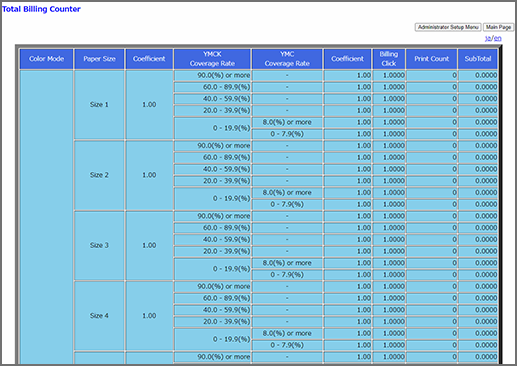The height and width of the screenshot is (366, 517).
Task: Click the YMCK Coverage Rate header
Action: 212,59
